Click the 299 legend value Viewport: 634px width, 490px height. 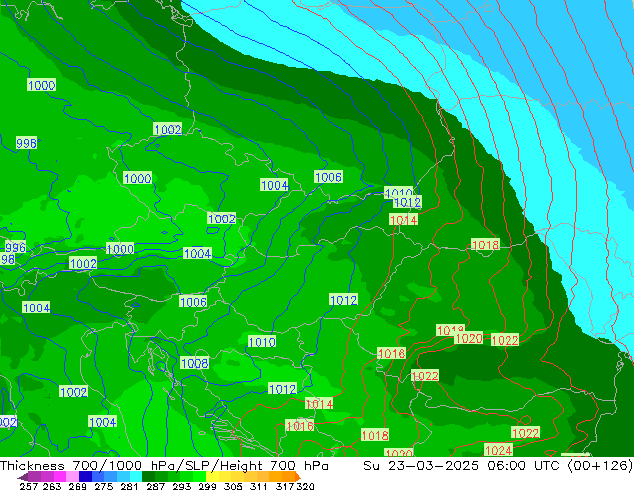[x=207, y=486]
